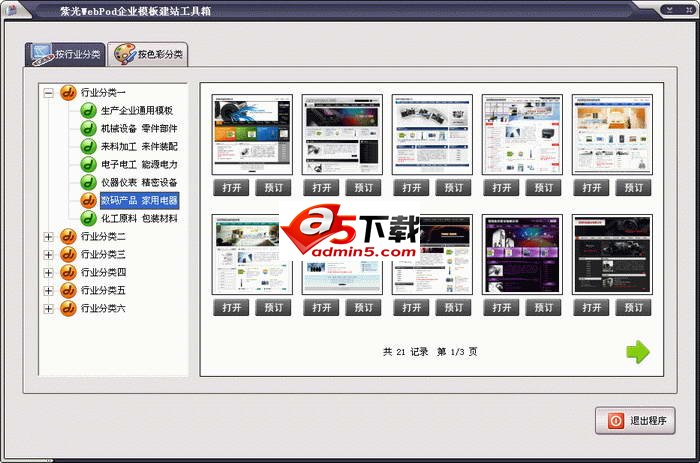Select 机械设备 零件部件 category
Image resolution: width=700 pixels, height=463 pixels.
coord(139,129)
